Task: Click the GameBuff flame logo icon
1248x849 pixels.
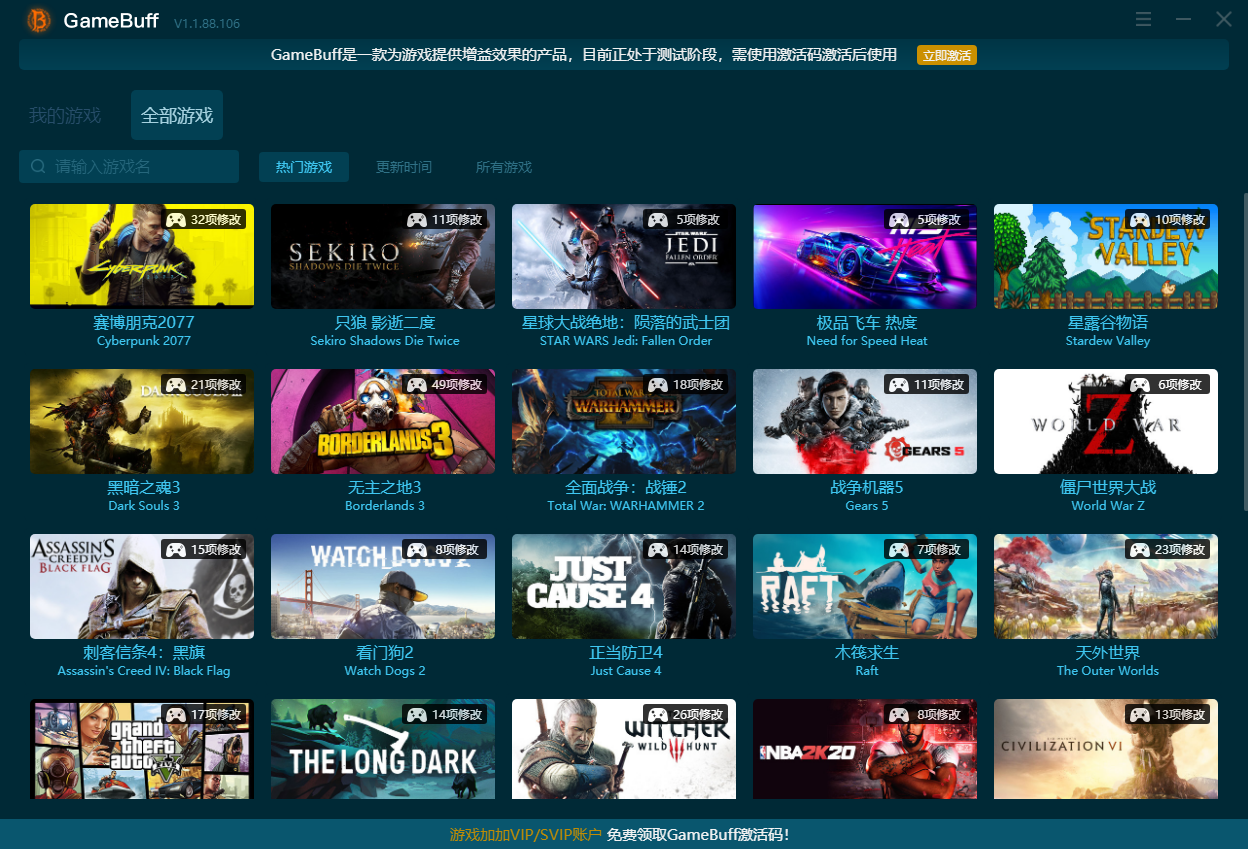Action: 39,20
